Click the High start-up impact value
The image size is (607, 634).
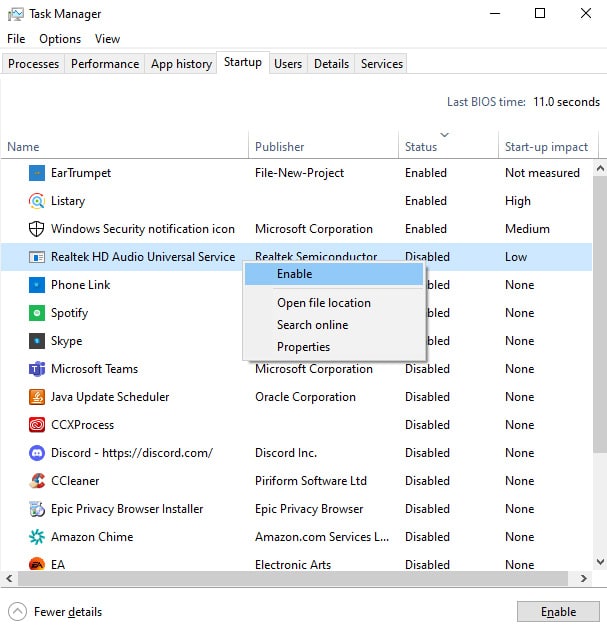(x=518, y=201)
